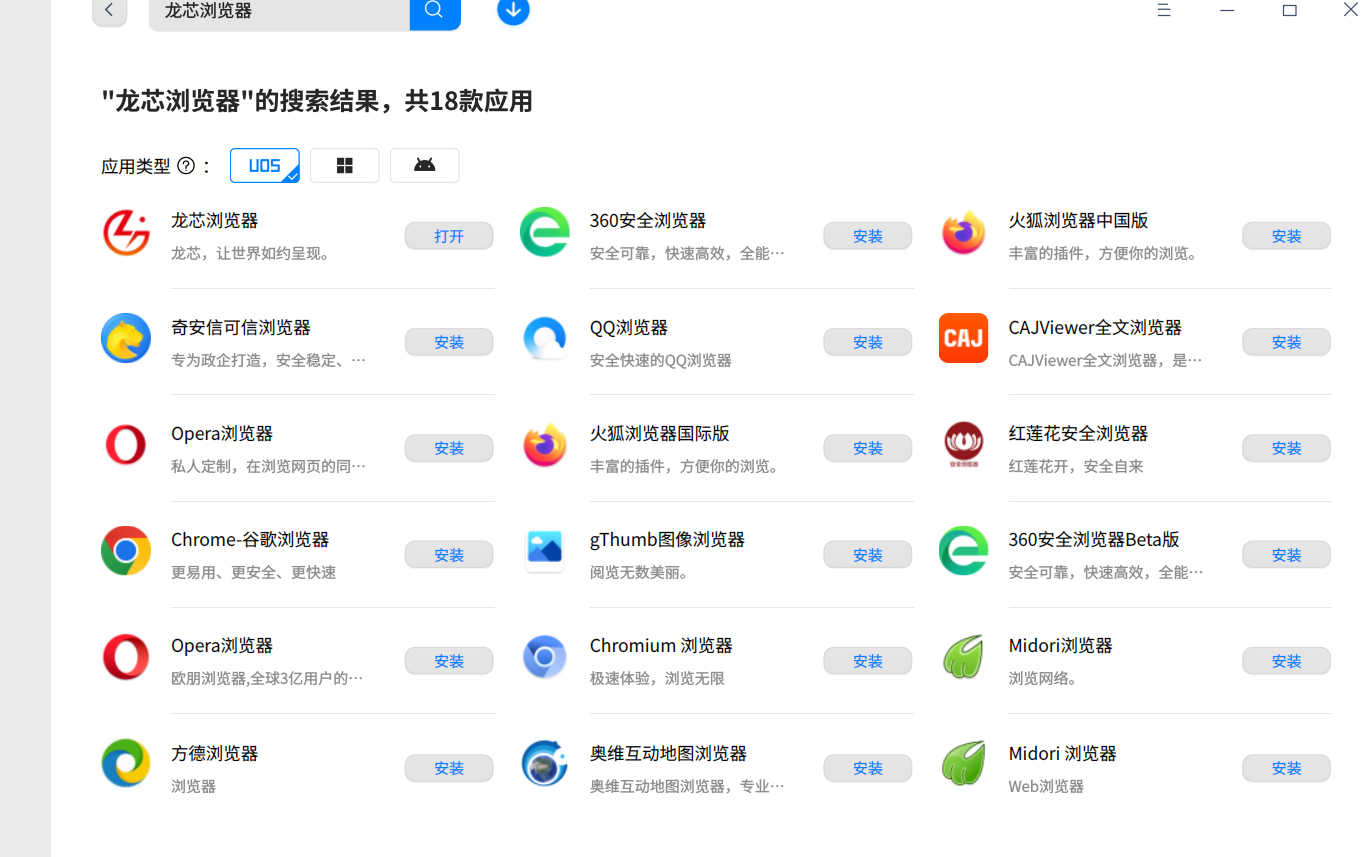
Task: Open the 360安全浏览器Beta版 title
Action: coord(1094,539)
